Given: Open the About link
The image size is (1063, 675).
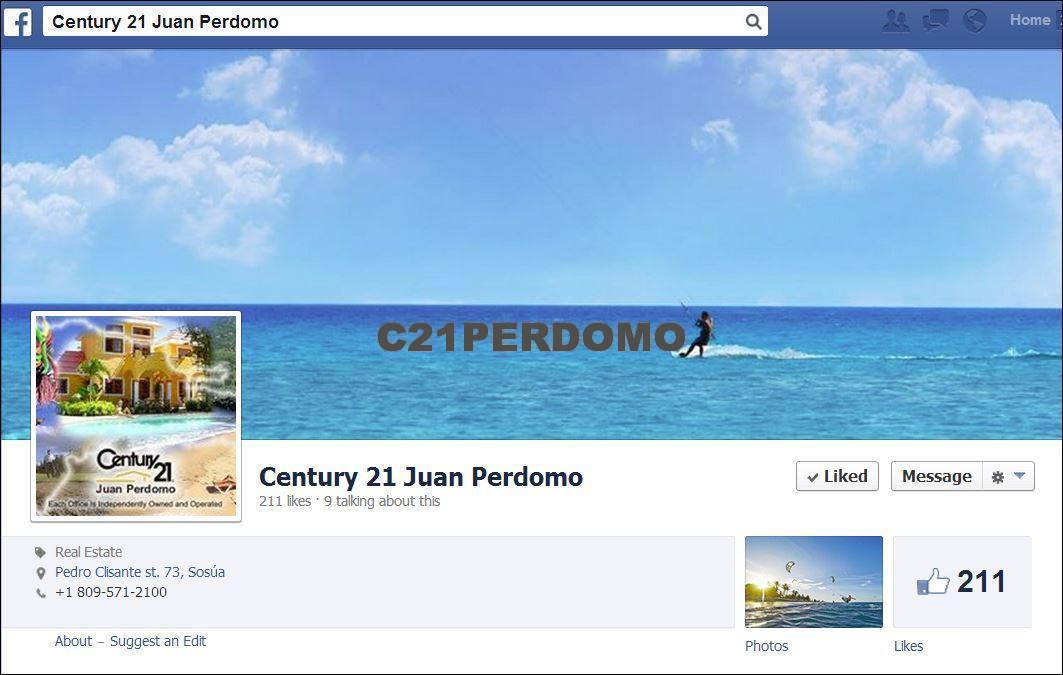Looking at the screenshot, I should click(73, 641).
